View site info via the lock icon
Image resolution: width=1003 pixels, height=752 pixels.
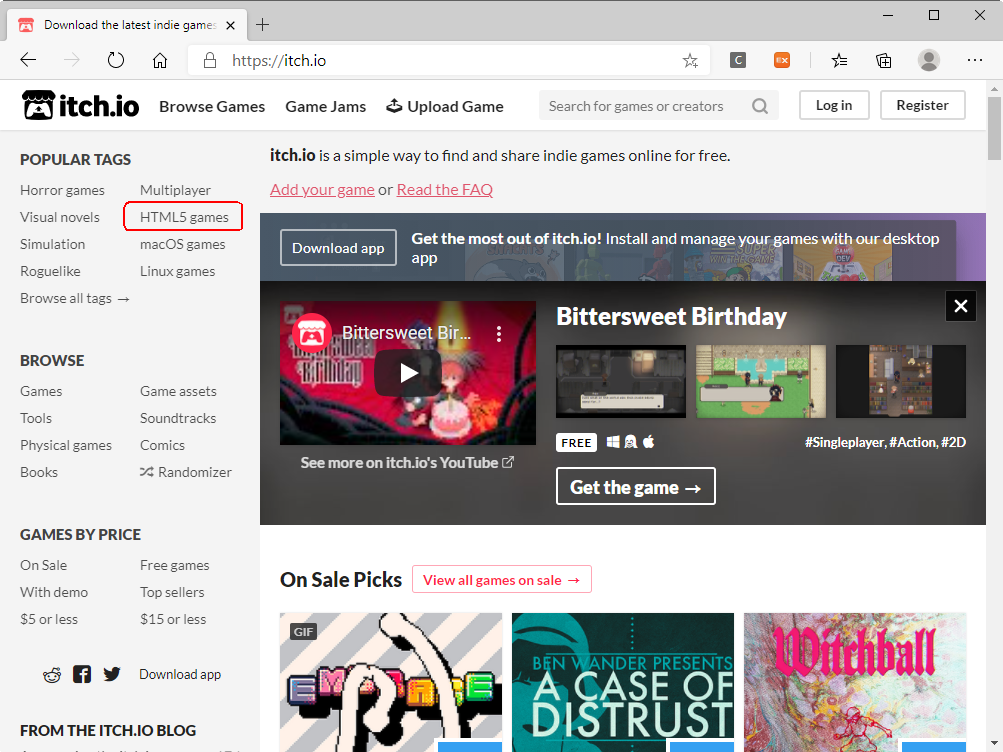coord(209,60)
